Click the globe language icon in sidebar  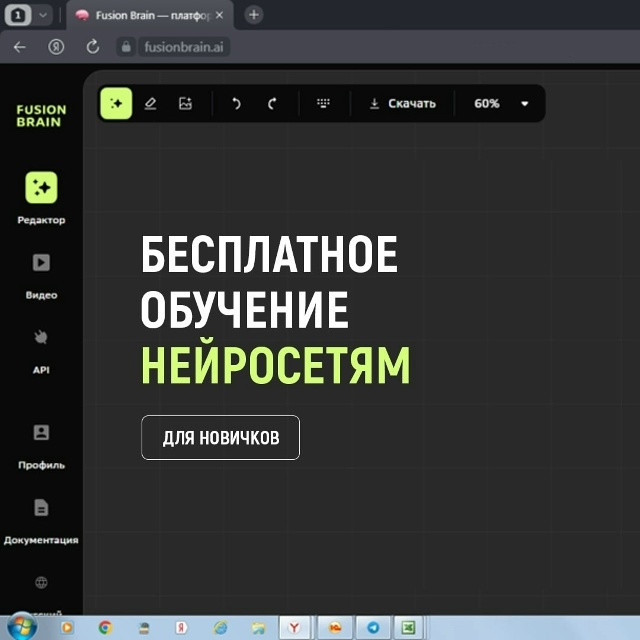pyautogui.click(x=41, y=582)
